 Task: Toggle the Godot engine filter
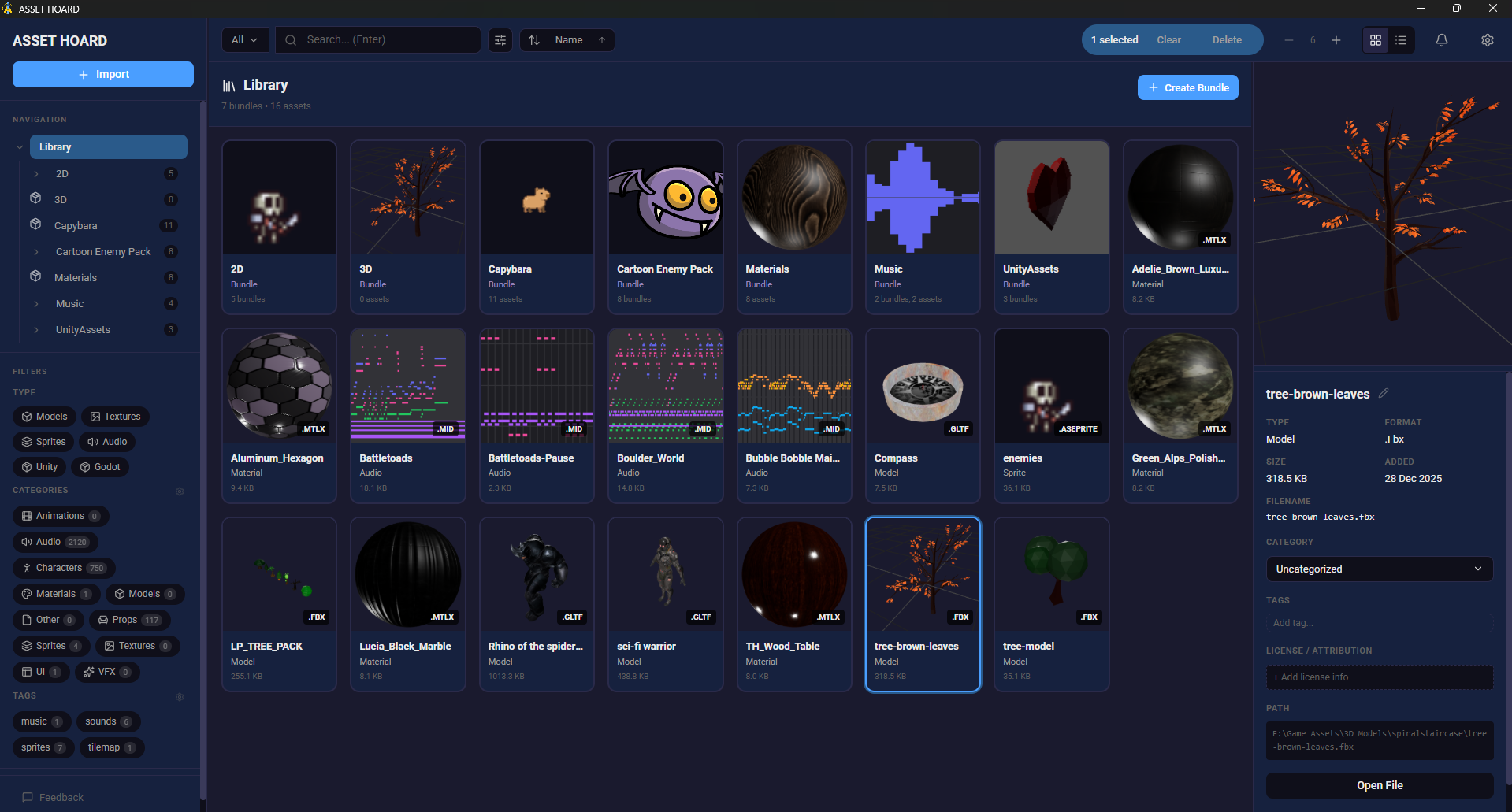[100, 466]
